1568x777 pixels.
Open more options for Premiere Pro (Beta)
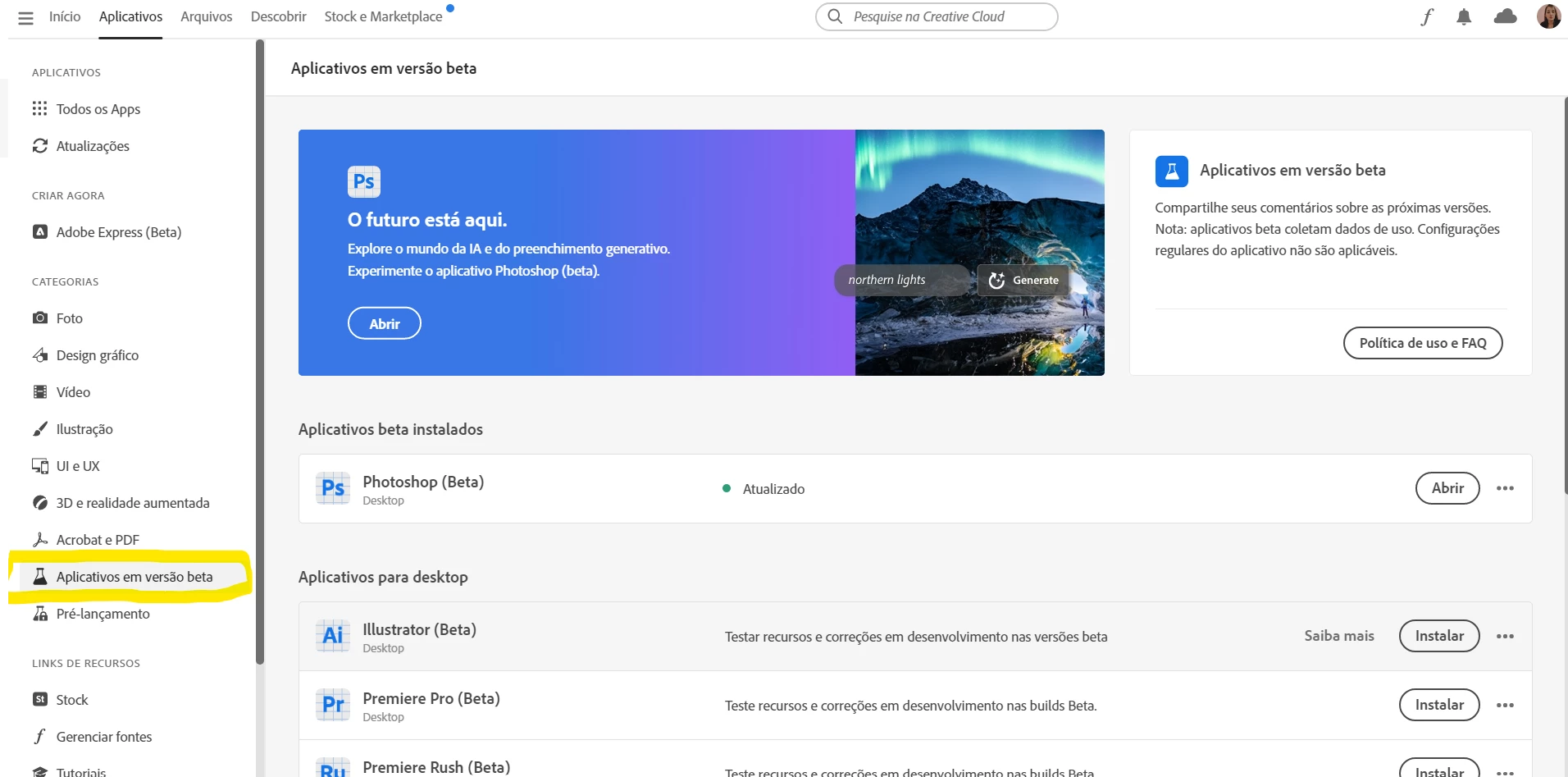click(x=1505, y=705)
